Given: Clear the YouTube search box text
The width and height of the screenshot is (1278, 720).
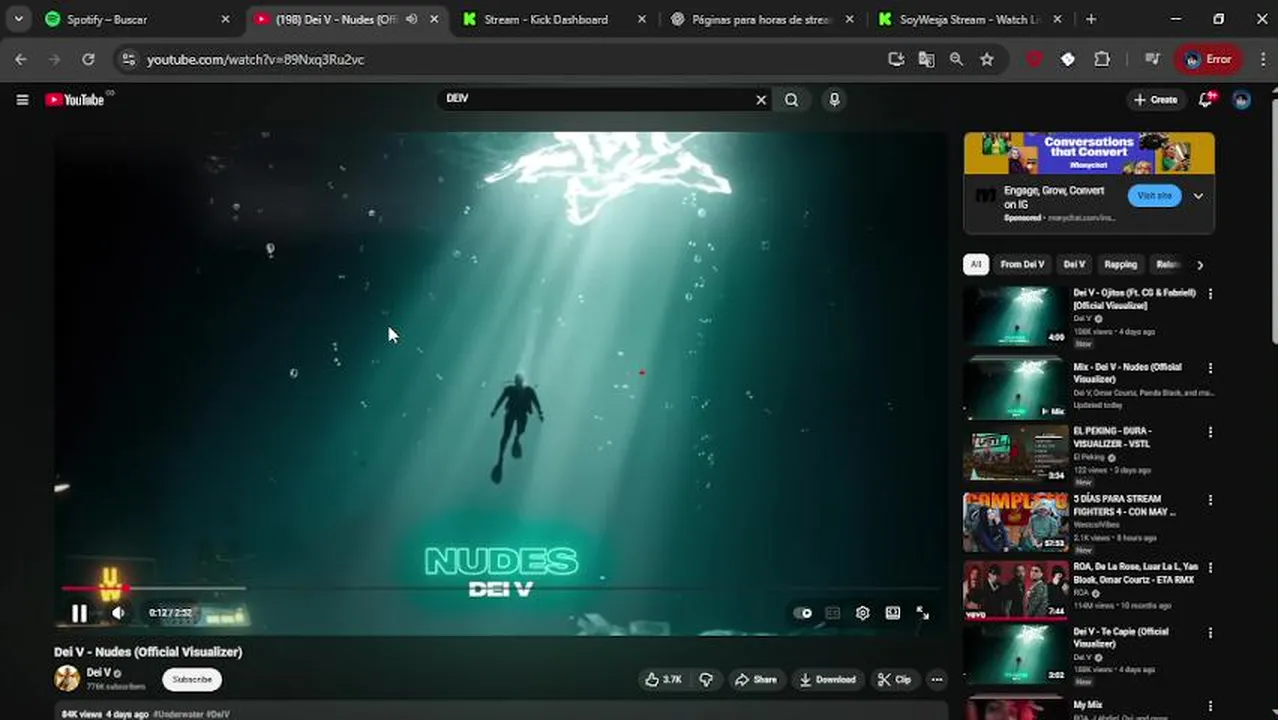Looking at the screenshot, I should coord(761,99).
